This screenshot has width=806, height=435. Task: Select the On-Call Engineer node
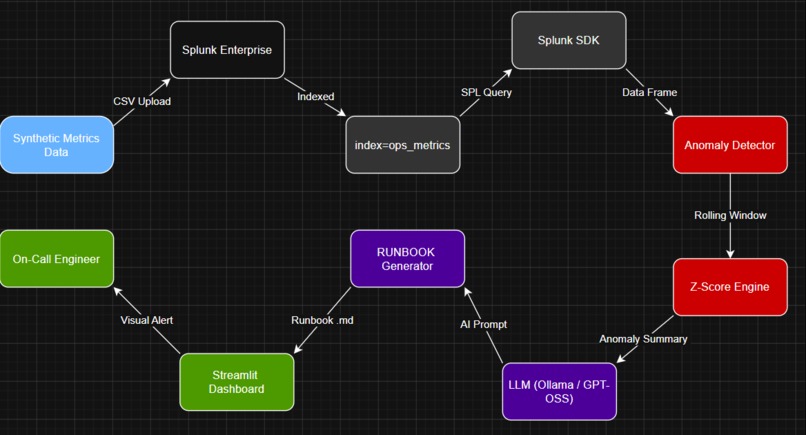click(57, 259)
